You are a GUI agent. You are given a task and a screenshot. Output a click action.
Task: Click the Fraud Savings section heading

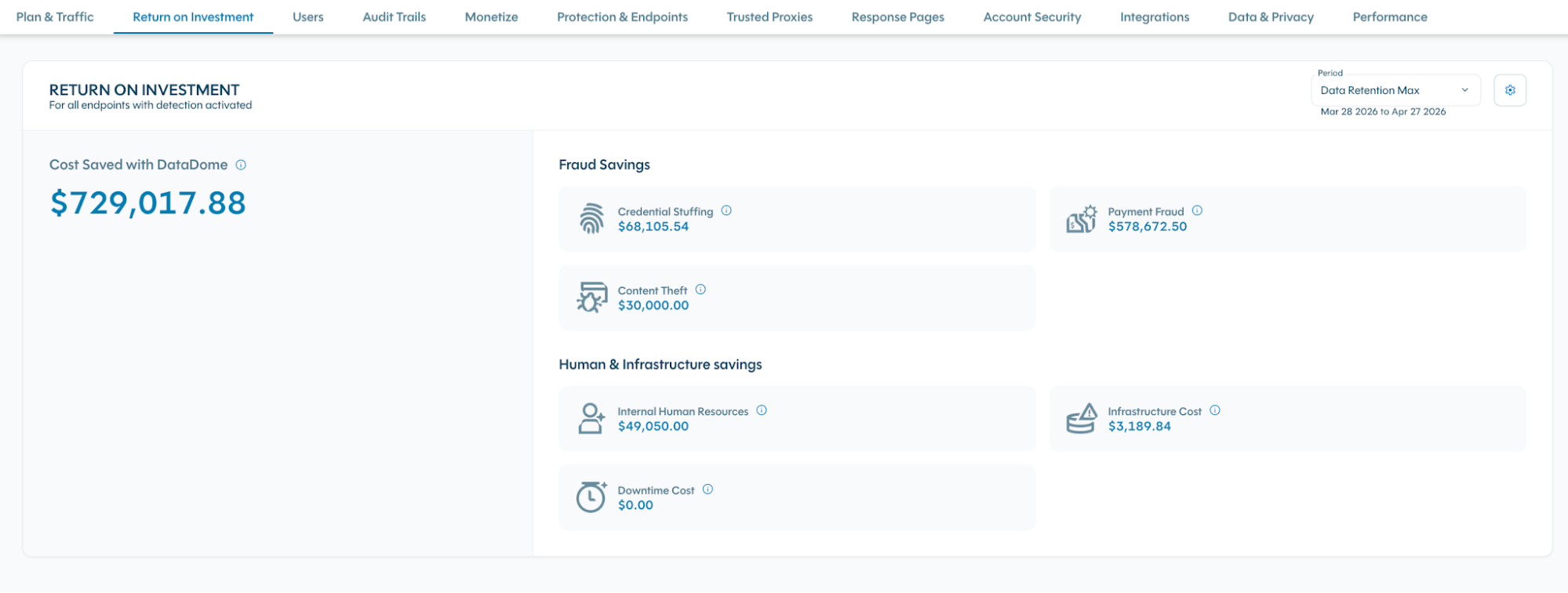coord(605,165)
